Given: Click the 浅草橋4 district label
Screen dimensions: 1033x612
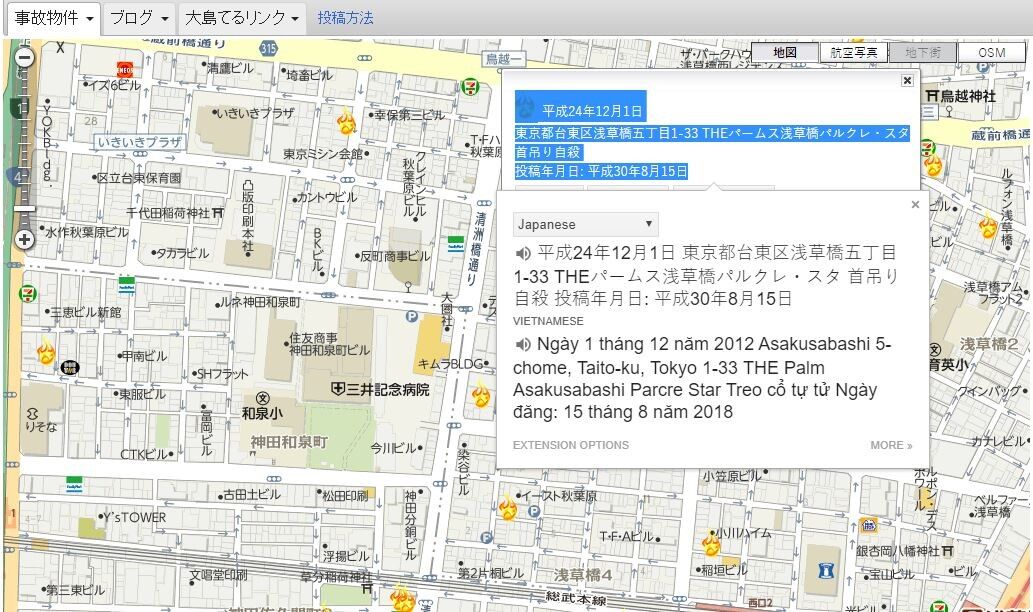Looking at the screenshot, I should point(582,575).
